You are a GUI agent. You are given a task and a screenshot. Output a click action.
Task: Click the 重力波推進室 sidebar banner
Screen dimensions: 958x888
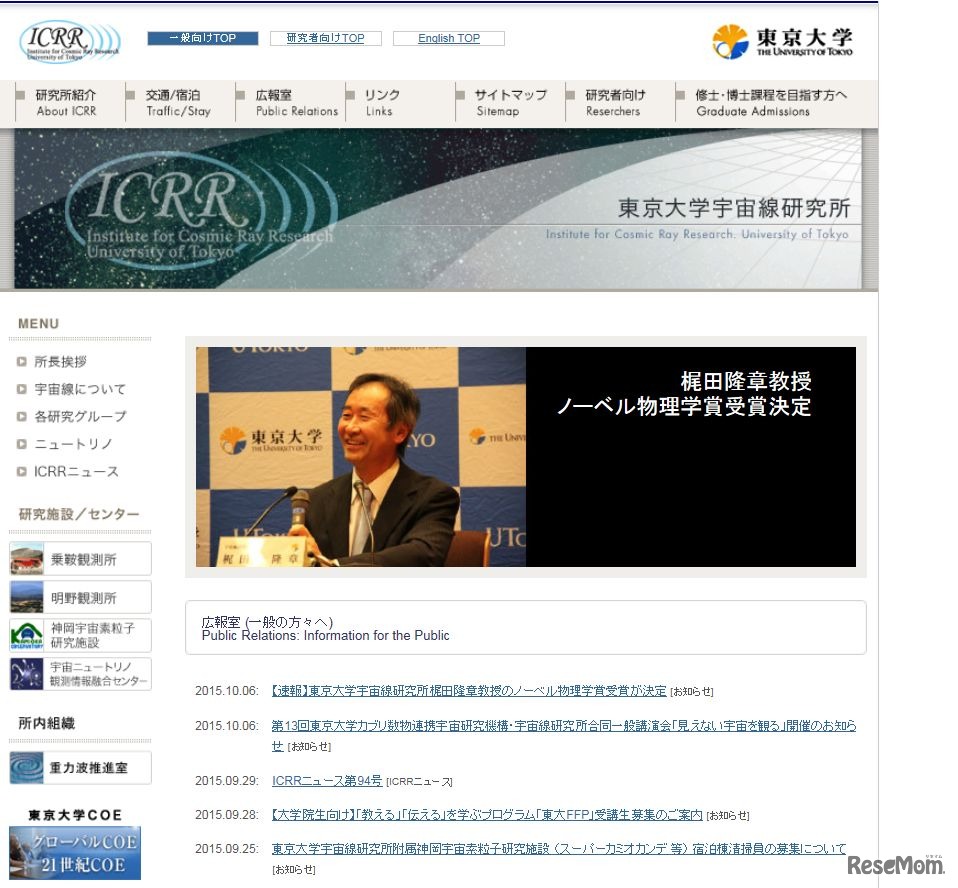[80, 767]
